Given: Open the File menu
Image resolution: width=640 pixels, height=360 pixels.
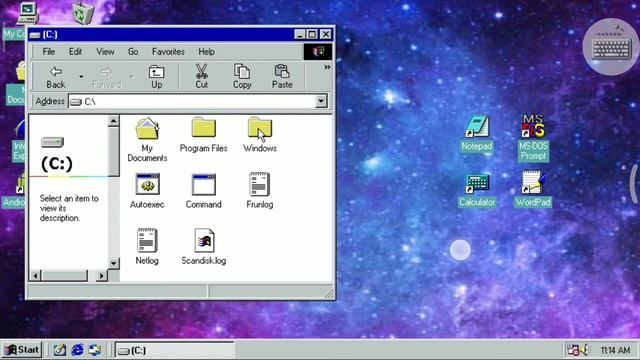Looking at the screenshot, I should point(49,52).
